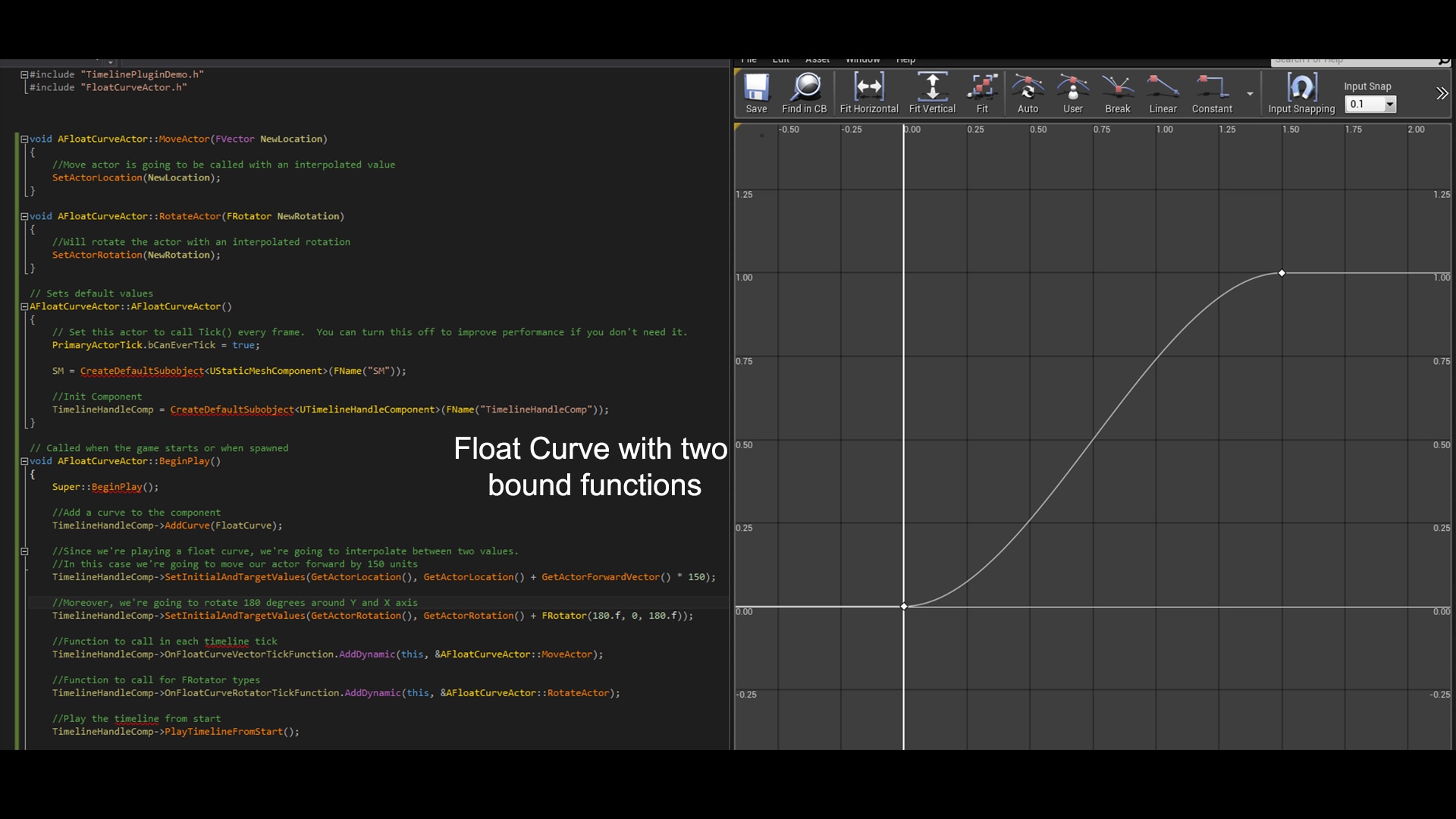Expand the overflow toolbar chevron
The width and height of the screenshot is (1456, 819).
click(x=1441, y=93)
